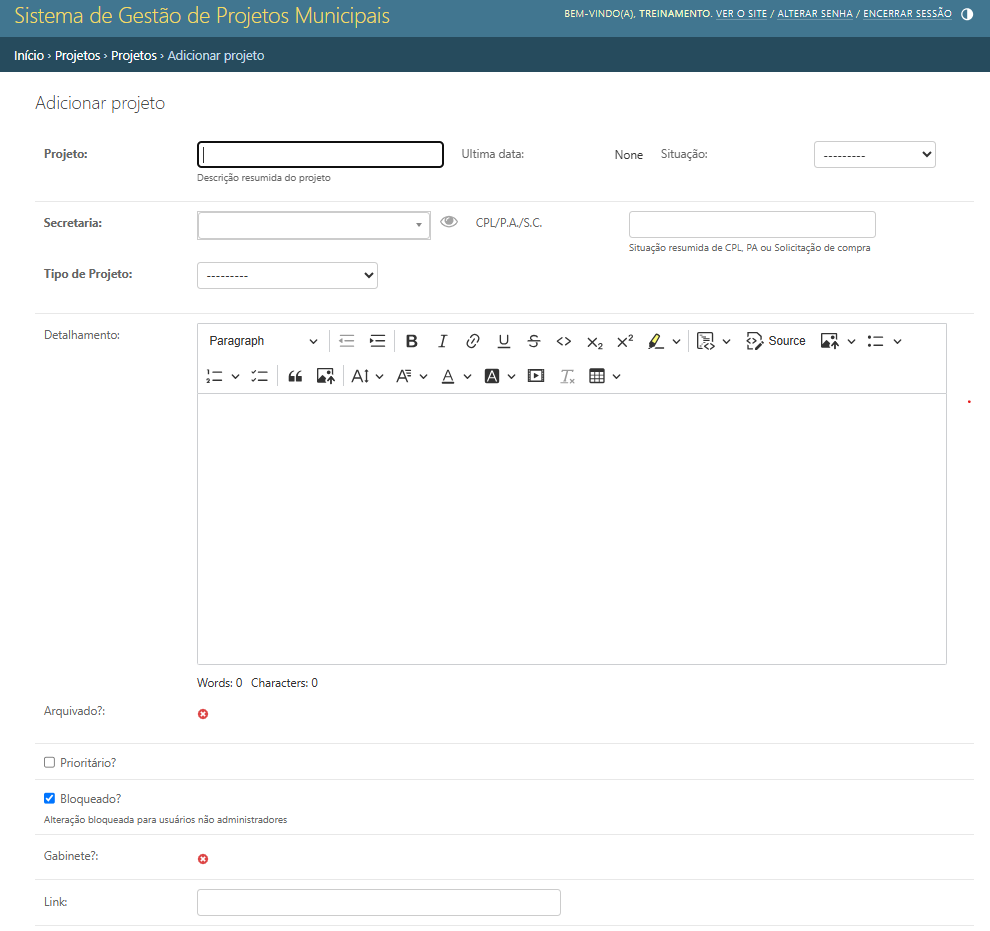This screenshot has height=931, width=990.
Task: Click the Gabinete? red status icon
Action: coord(203,859)
